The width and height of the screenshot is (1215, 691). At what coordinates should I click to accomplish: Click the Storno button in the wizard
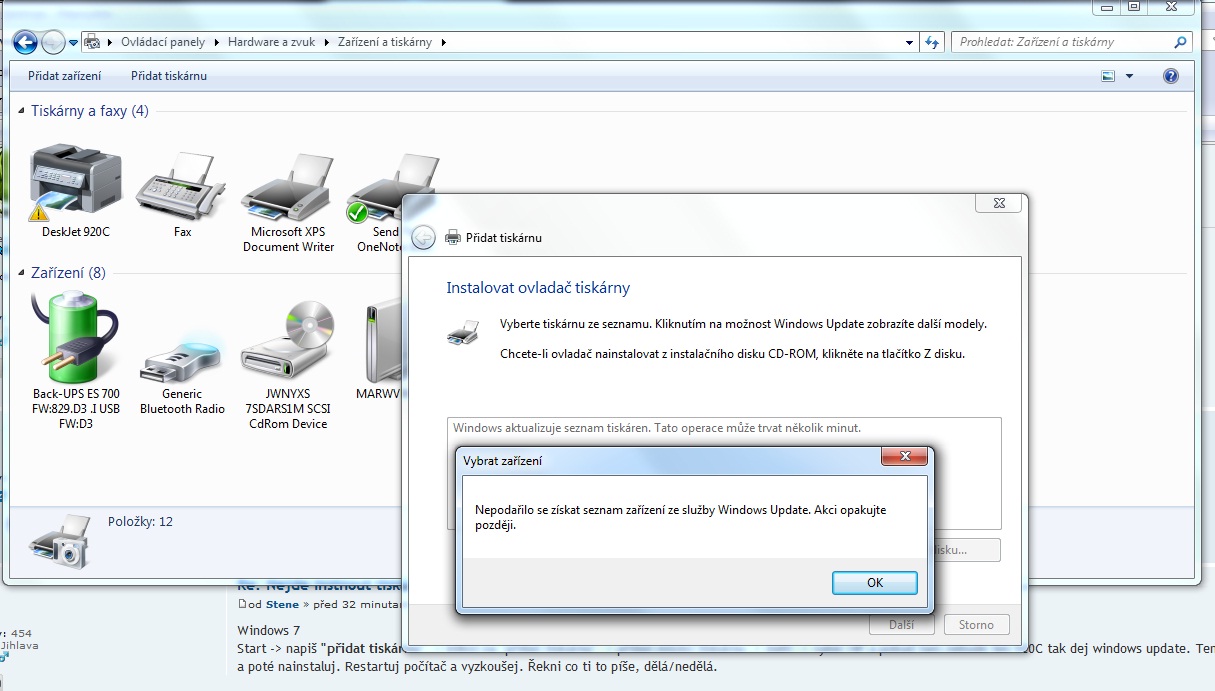977,625
